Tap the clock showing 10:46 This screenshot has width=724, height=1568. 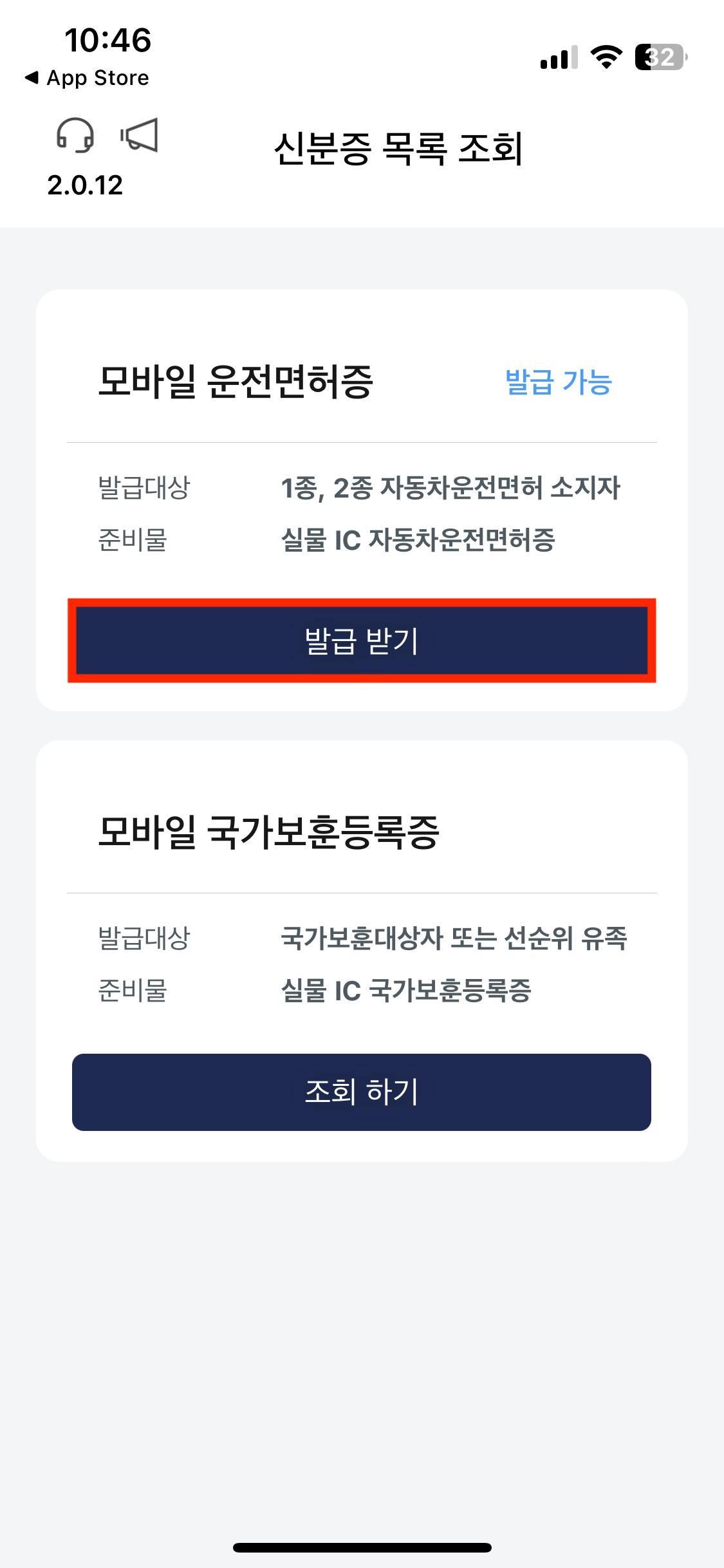click(108, 41)
